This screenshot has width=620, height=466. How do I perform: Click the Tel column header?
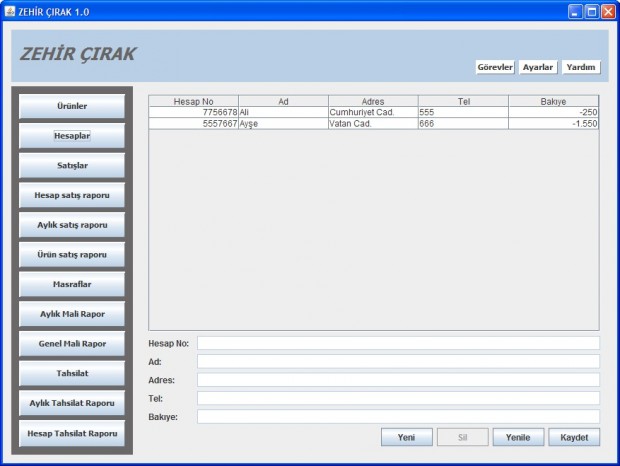[463, 101]
